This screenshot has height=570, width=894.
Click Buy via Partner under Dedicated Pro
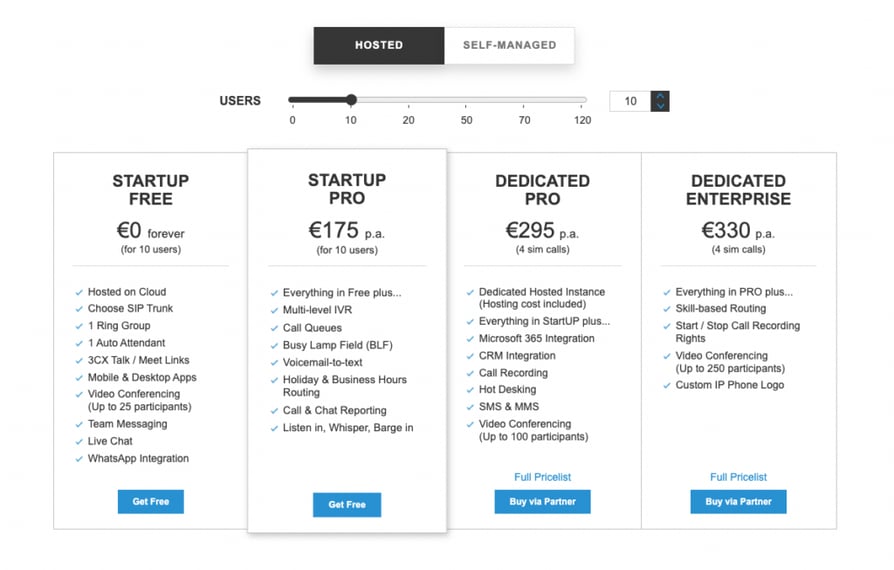542,502
